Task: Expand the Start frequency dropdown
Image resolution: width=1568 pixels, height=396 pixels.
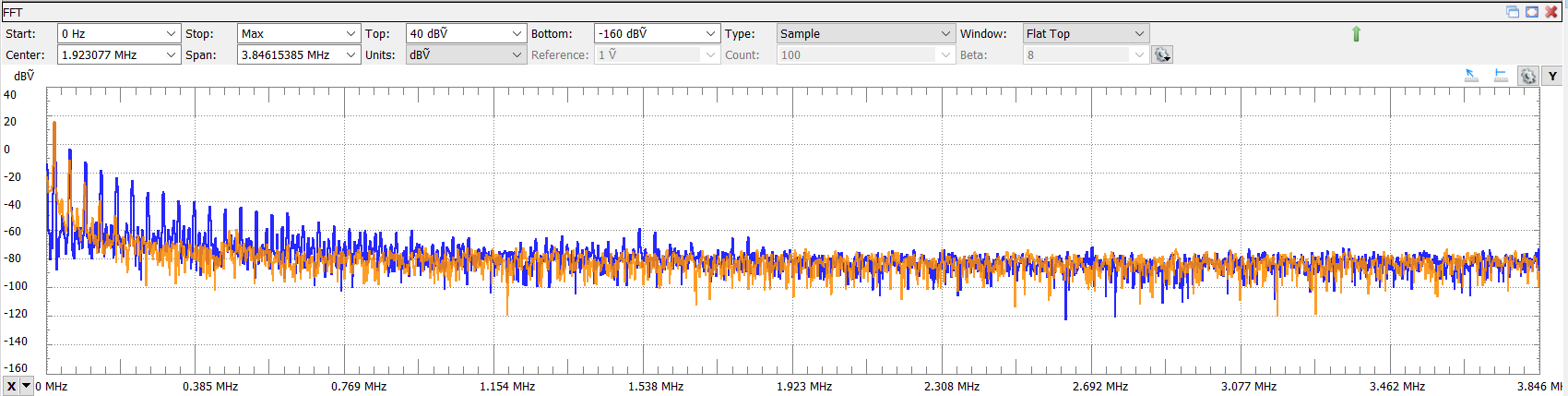Action: [171, 34]
